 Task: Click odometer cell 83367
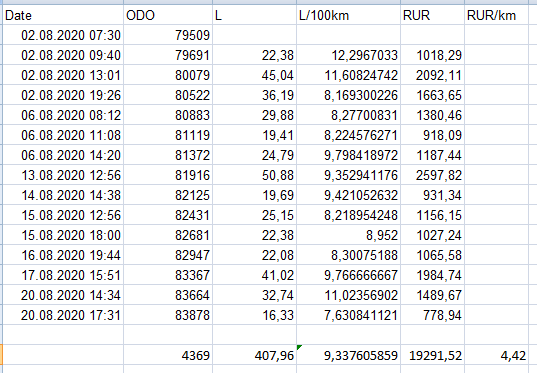168,275
